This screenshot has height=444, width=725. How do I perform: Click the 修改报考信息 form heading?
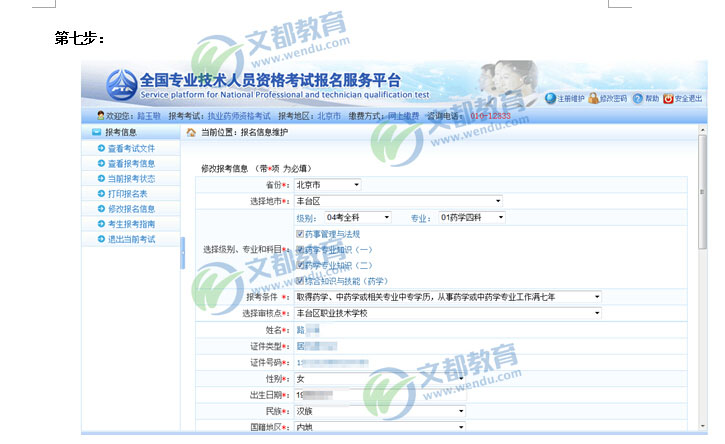coord(224,168)
